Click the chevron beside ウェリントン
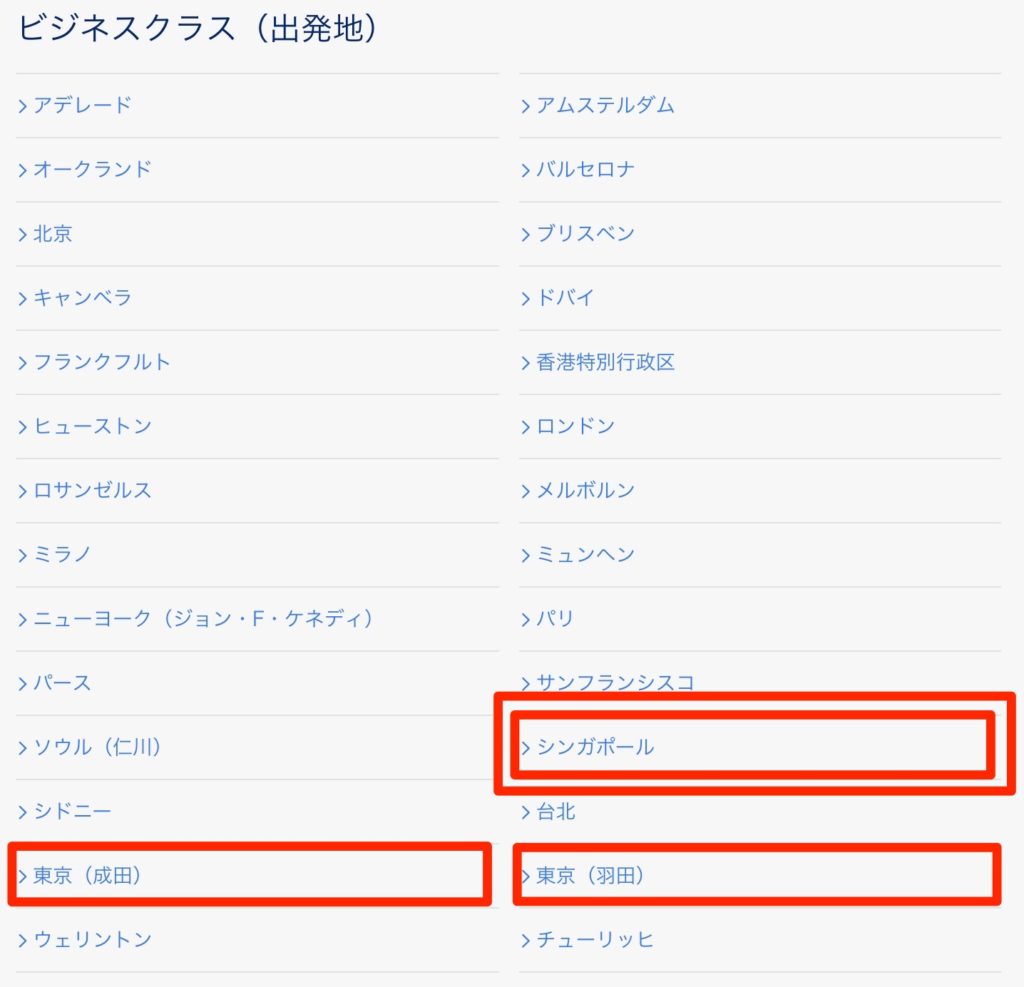 22,940
